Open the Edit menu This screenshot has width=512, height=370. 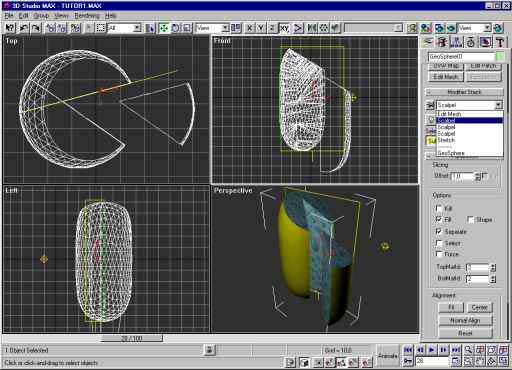23,16
